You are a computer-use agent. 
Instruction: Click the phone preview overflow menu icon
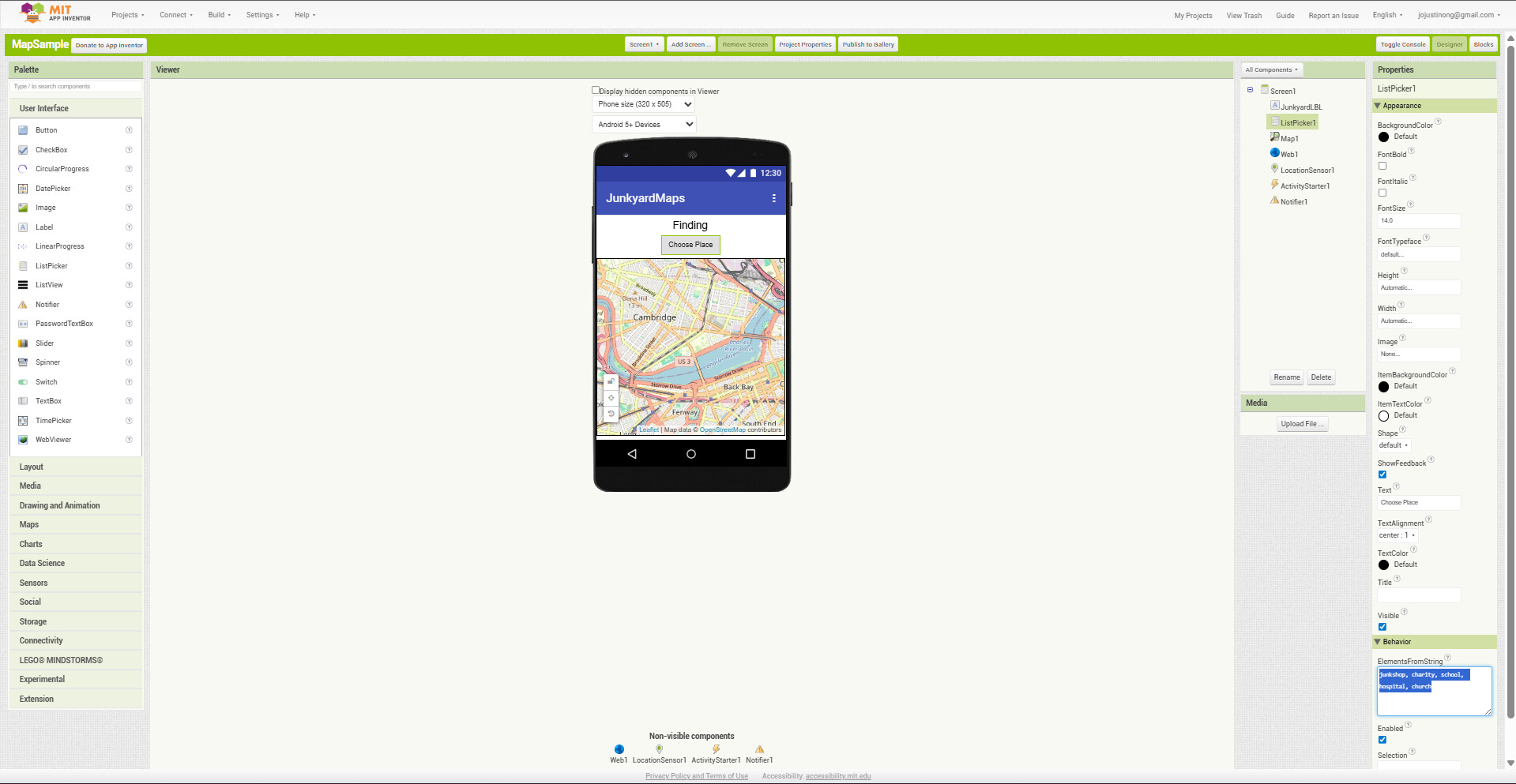point(774,198)
